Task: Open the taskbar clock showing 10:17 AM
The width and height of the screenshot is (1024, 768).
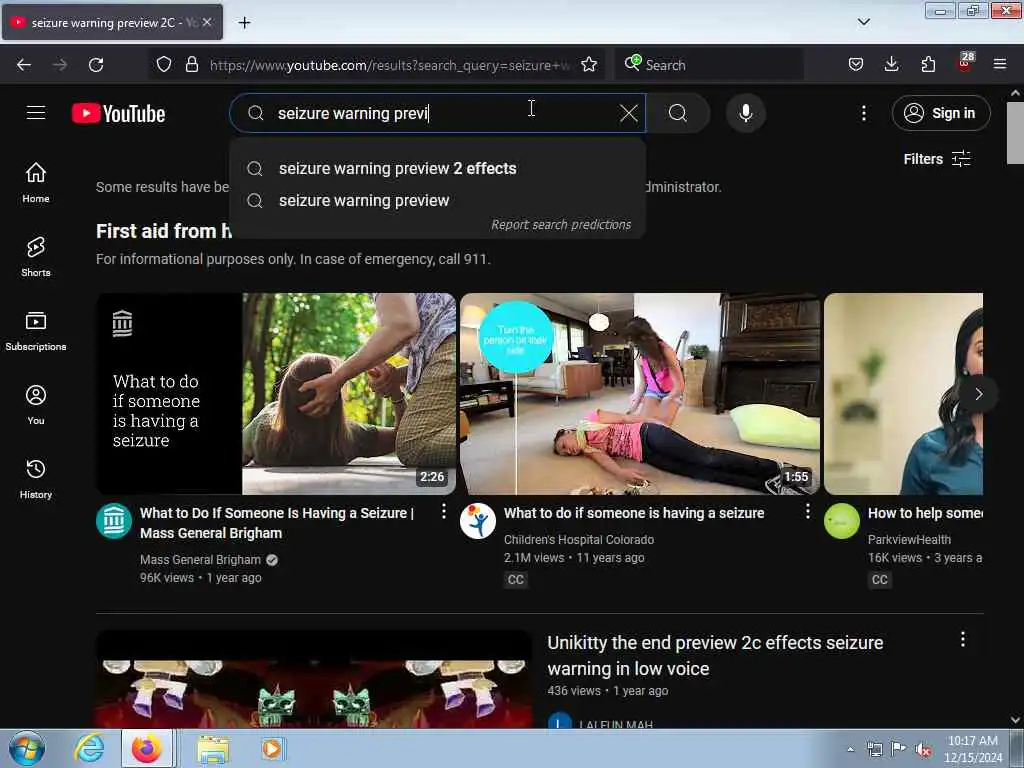Action: coord(972,749)
